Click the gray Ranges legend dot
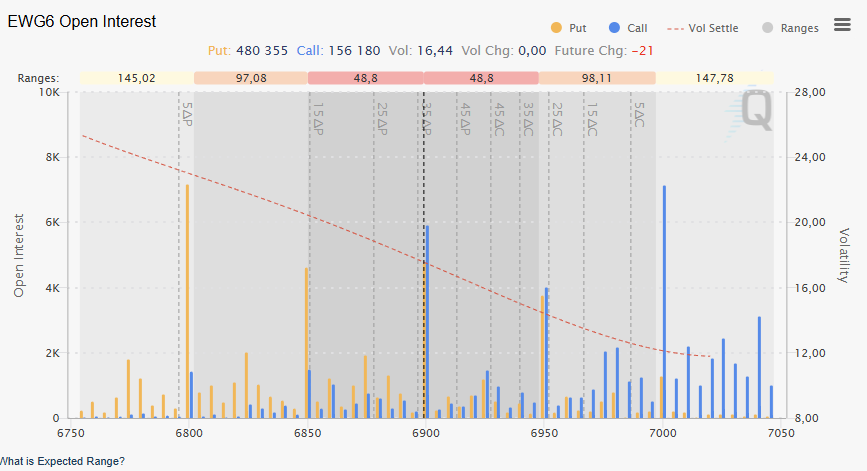Viewport: 867px width, 471px height. (768, 28)
